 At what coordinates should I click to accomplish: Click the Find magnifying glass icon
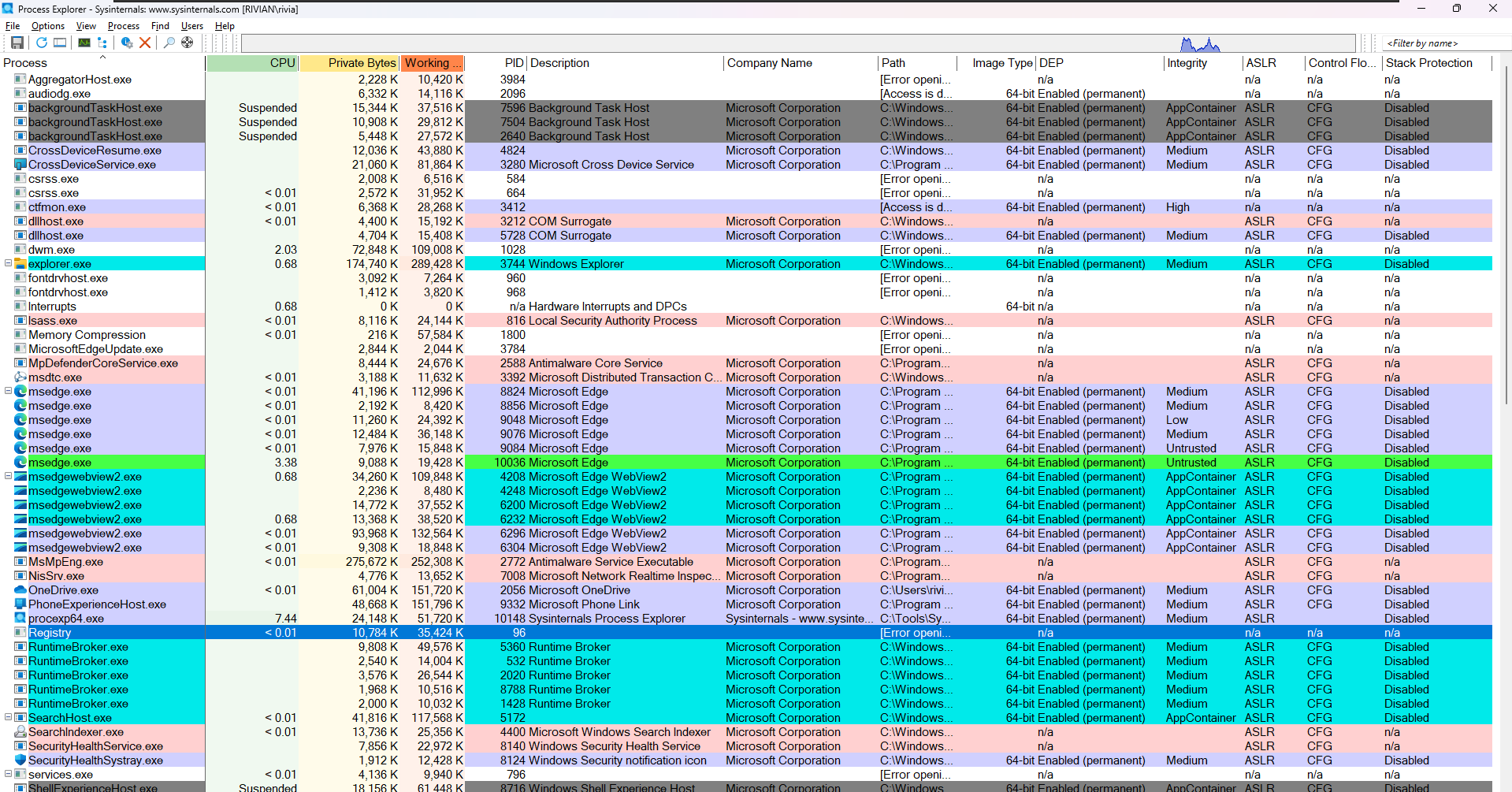(x=169, y=43)
